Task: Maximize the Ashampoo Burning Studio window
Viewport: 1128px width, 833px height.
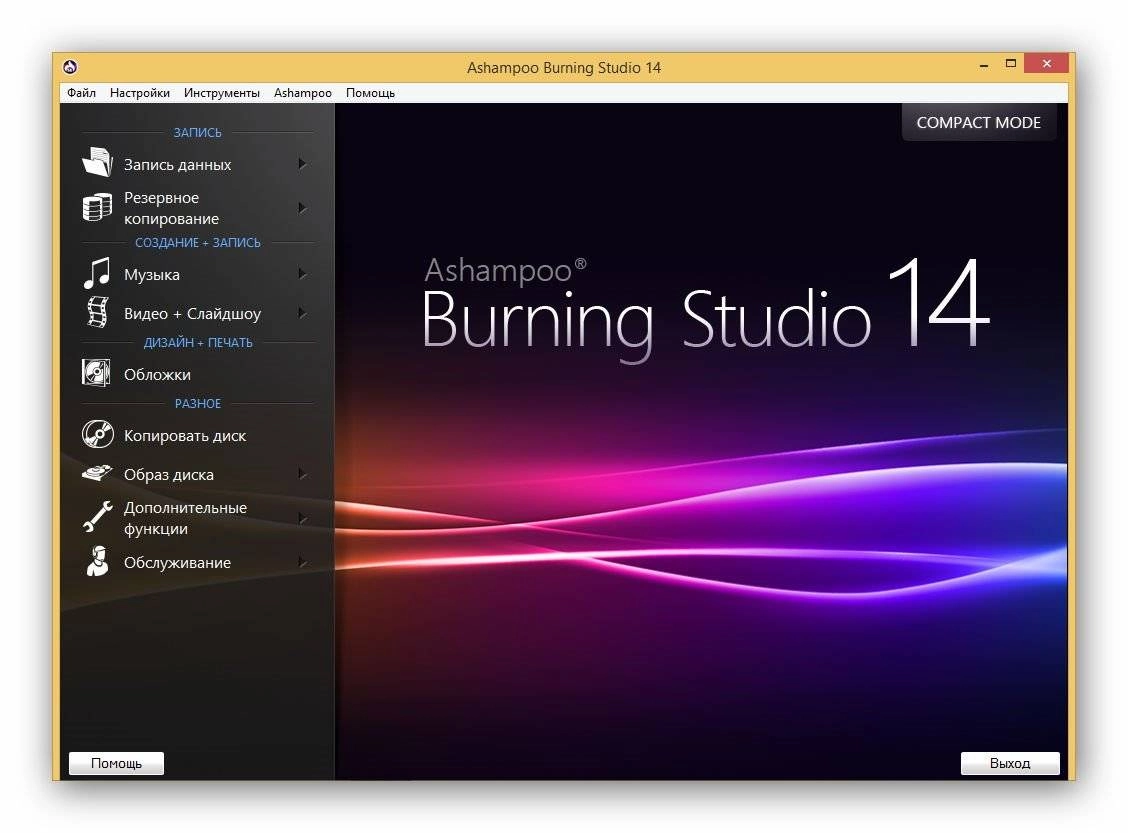Action: coord(1011,64)
